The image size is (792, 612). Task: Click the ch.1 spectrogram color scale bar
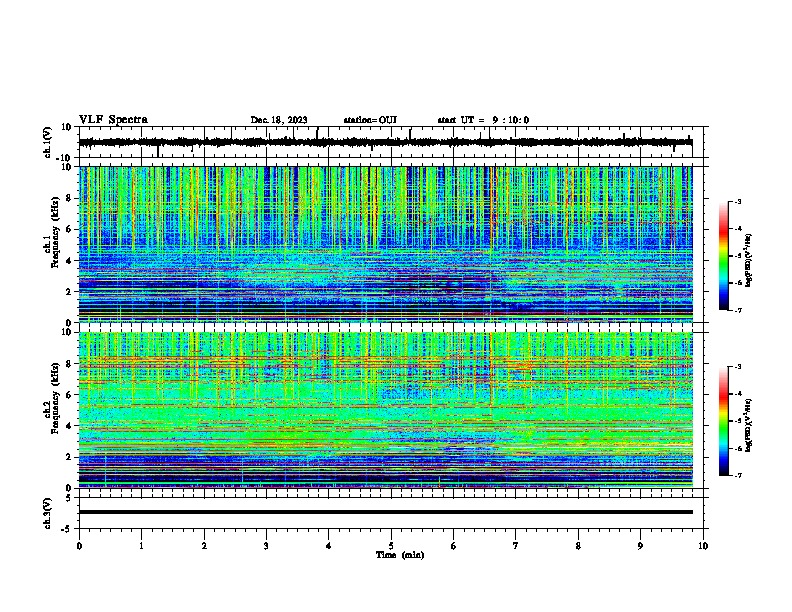(724, 256)
